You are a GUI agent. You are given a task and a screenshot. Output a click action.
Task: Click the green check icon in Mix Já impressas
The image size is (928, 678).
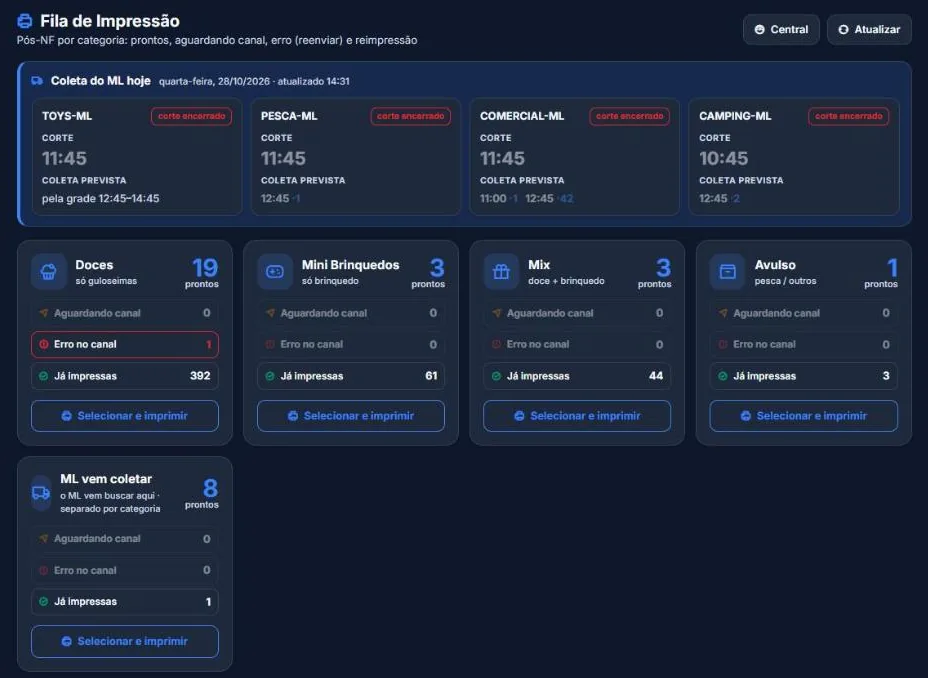coord(497,376)
